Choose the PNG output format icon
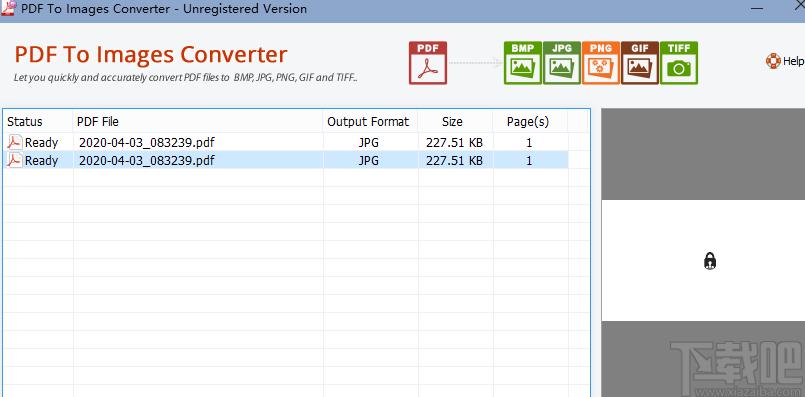The height and width of the screenshot is (397, 805). (601, 63)
